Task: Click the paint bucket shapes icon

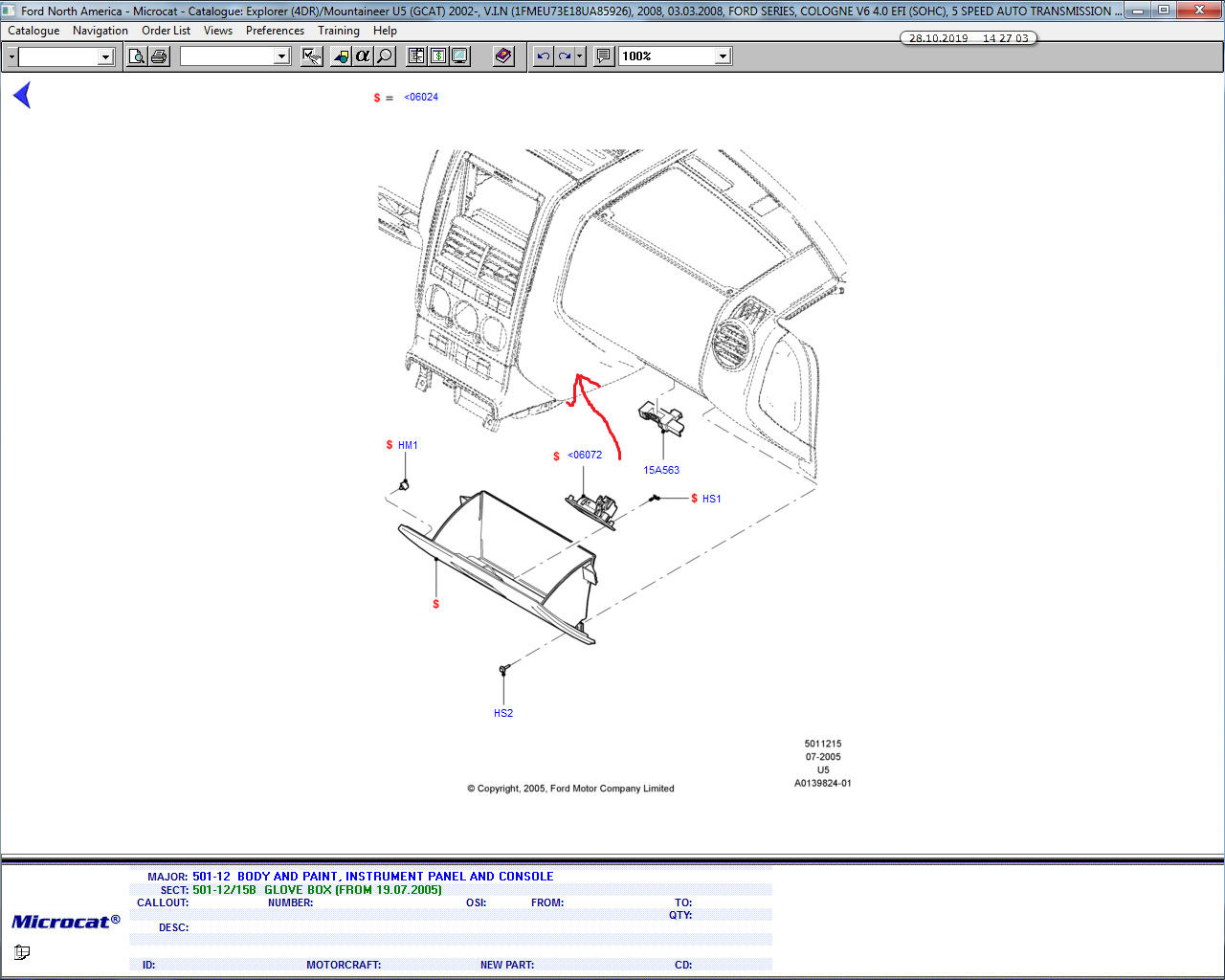Action: (x=341, y=56)
